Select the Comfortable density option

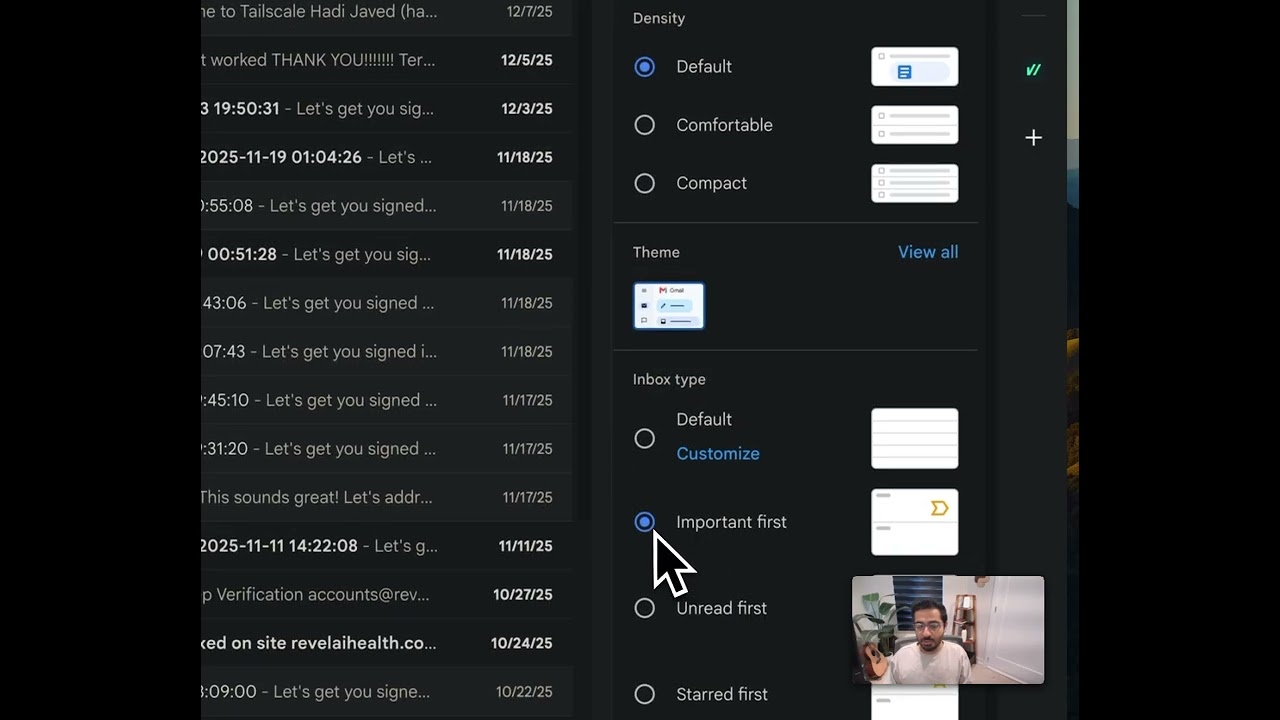[645, 125]
